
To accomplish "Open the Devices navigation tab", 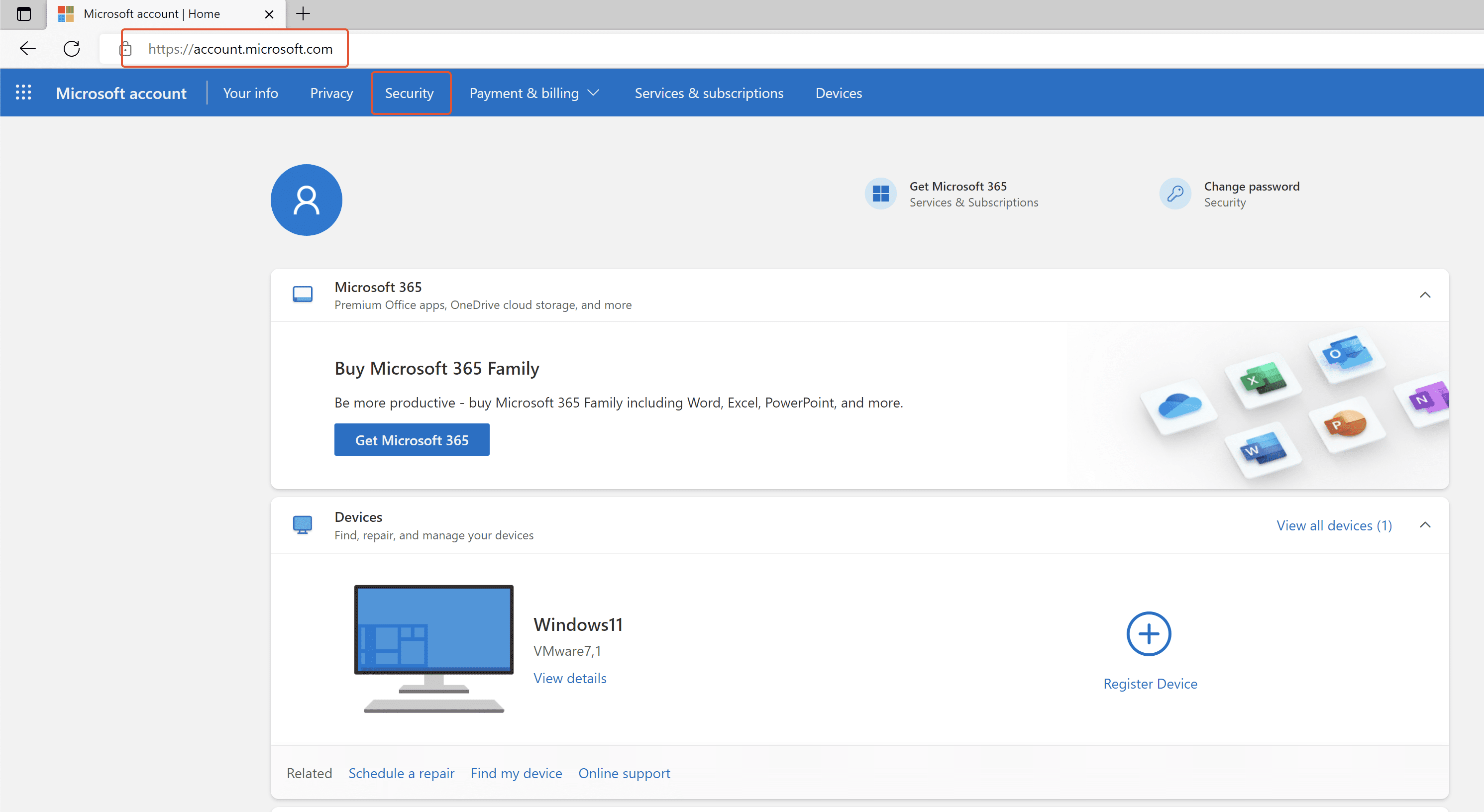I will click(x=839, y=94).
